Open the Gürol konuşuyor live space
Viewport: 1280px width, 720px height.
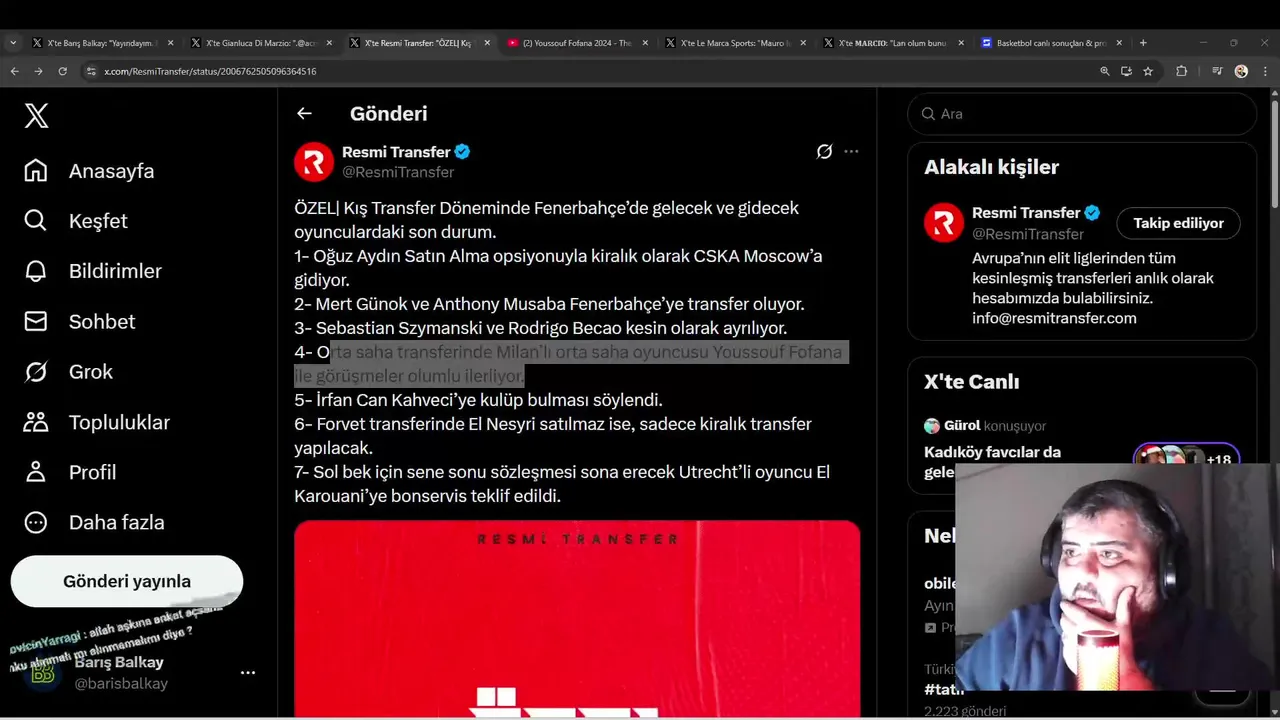pyautogui.click(x=992, y=449)
